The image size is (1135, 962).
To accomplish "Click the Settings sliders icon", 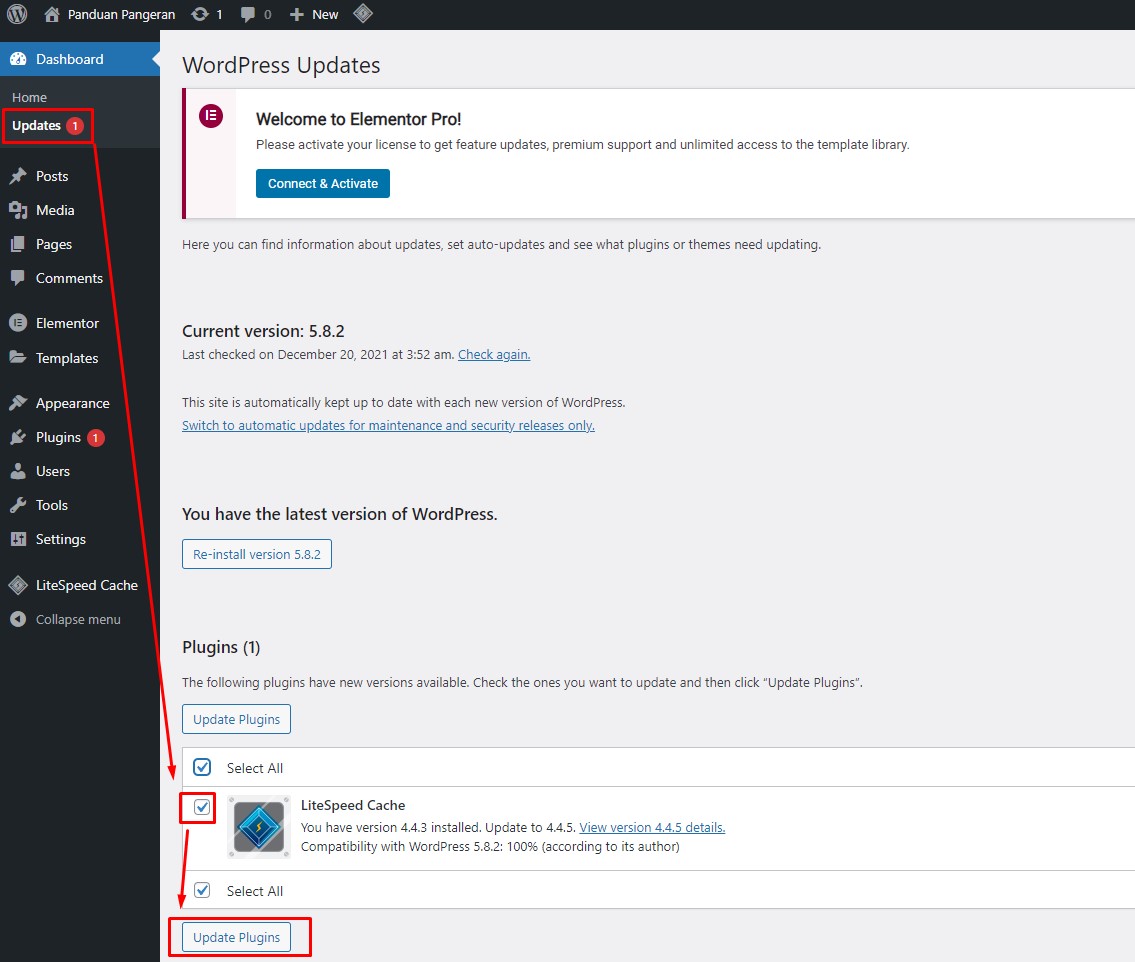I will pyautogui.click(x=18, y=539).
